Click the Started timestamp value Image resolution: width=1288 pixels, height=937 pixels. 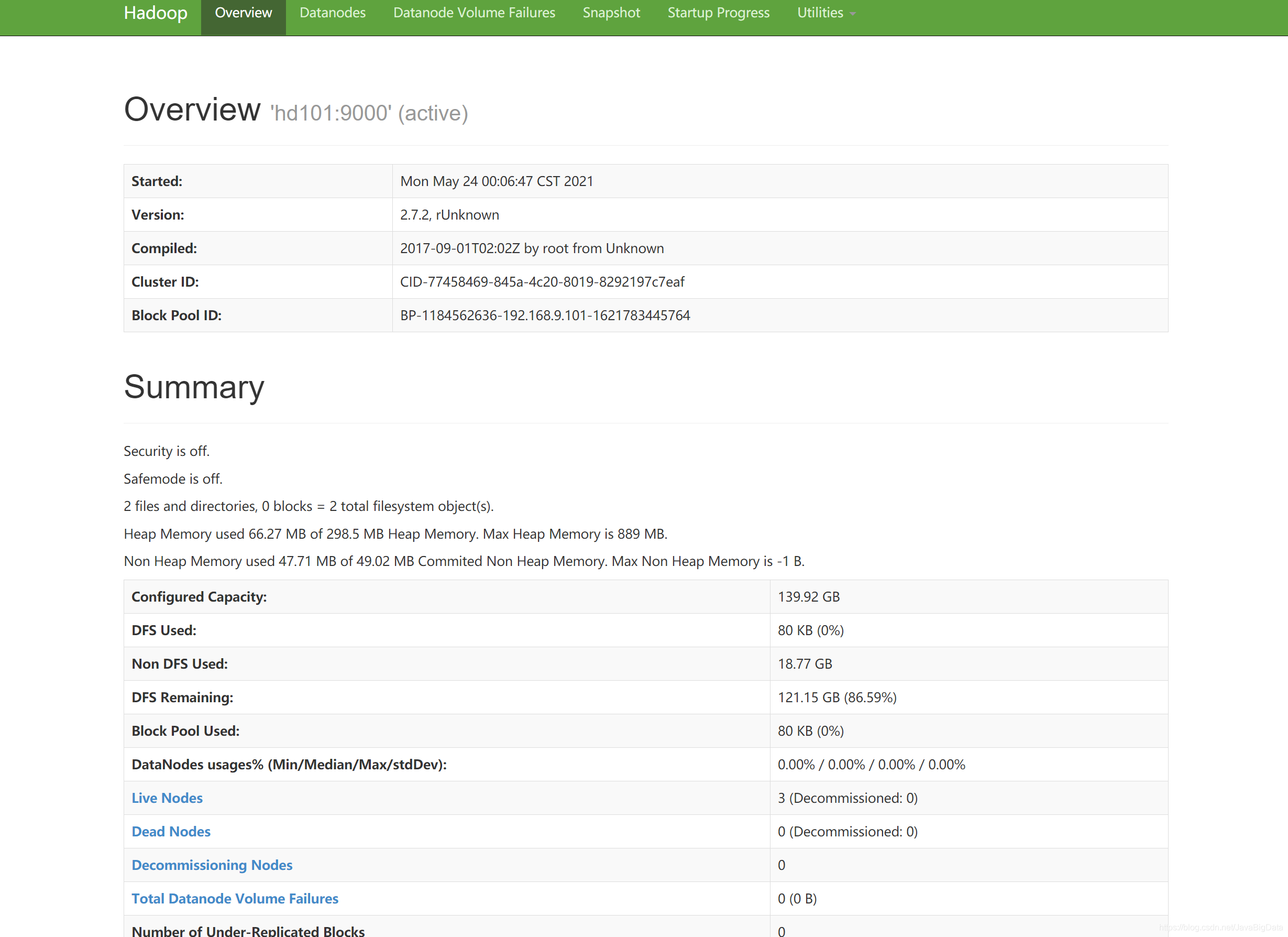point(497,181)
